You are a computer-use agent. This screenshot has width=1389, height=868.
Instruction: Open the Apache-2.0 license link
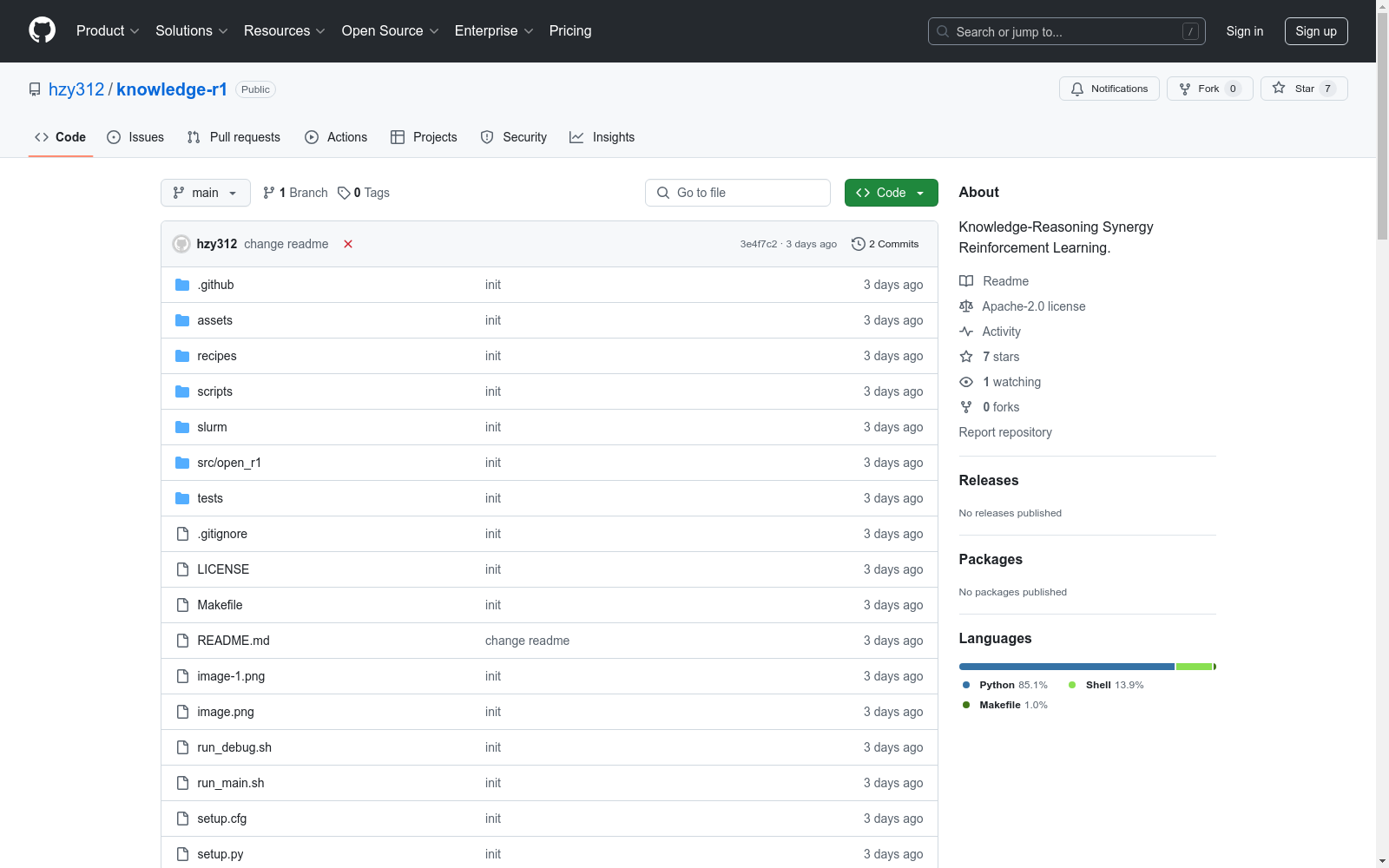1033,306
